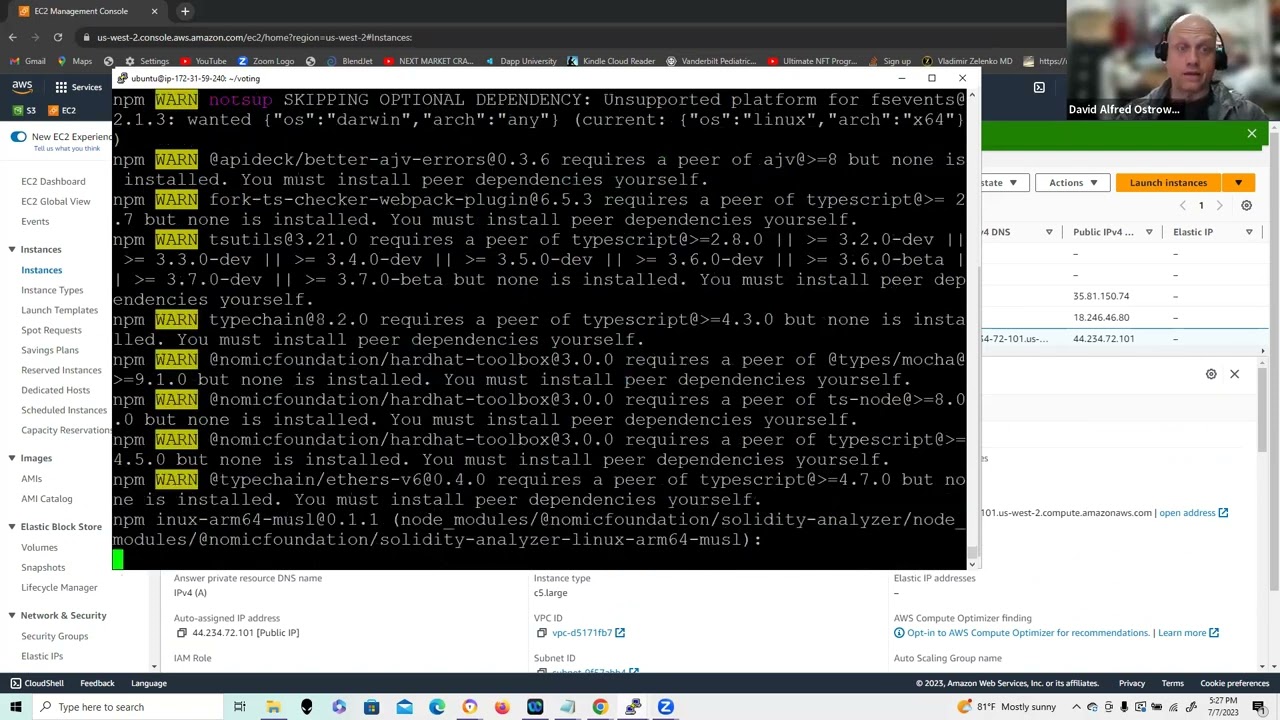Open Feedback in the footer
Viewport: 1280px width, 720px height.
coord(97,683)
